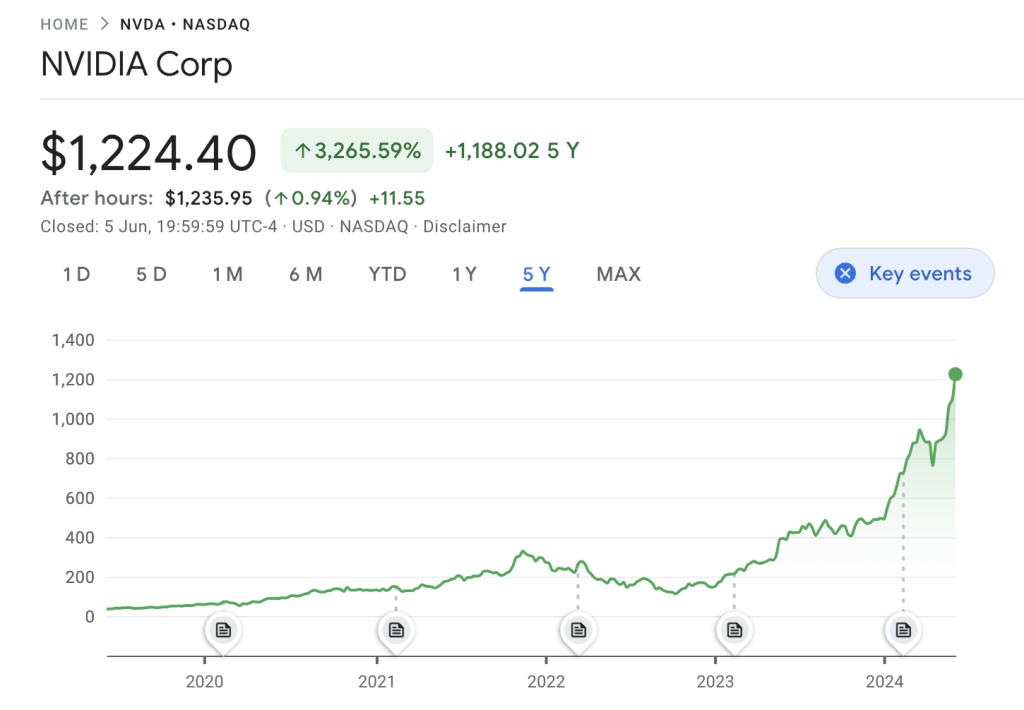Switch to the 1Y time range

click(464, 273)
